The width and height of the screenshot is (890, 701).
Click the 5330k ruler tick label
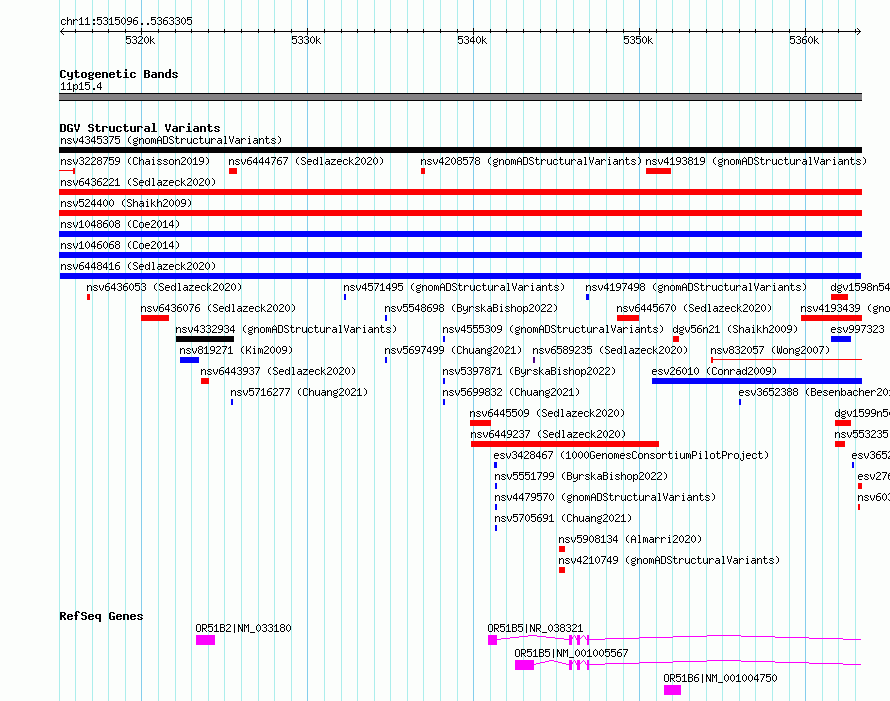[306, 40]
